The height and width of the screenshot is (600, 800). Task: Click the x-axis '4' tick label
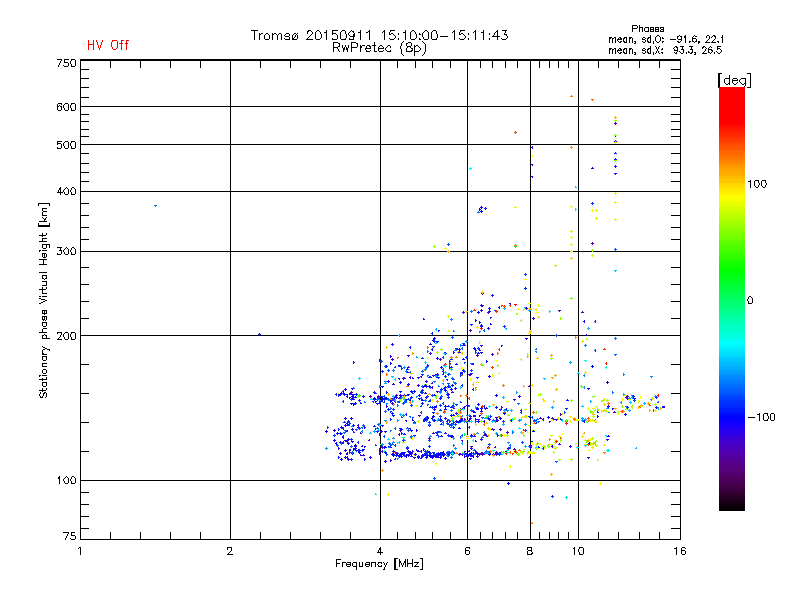click(x=380, y=551)
